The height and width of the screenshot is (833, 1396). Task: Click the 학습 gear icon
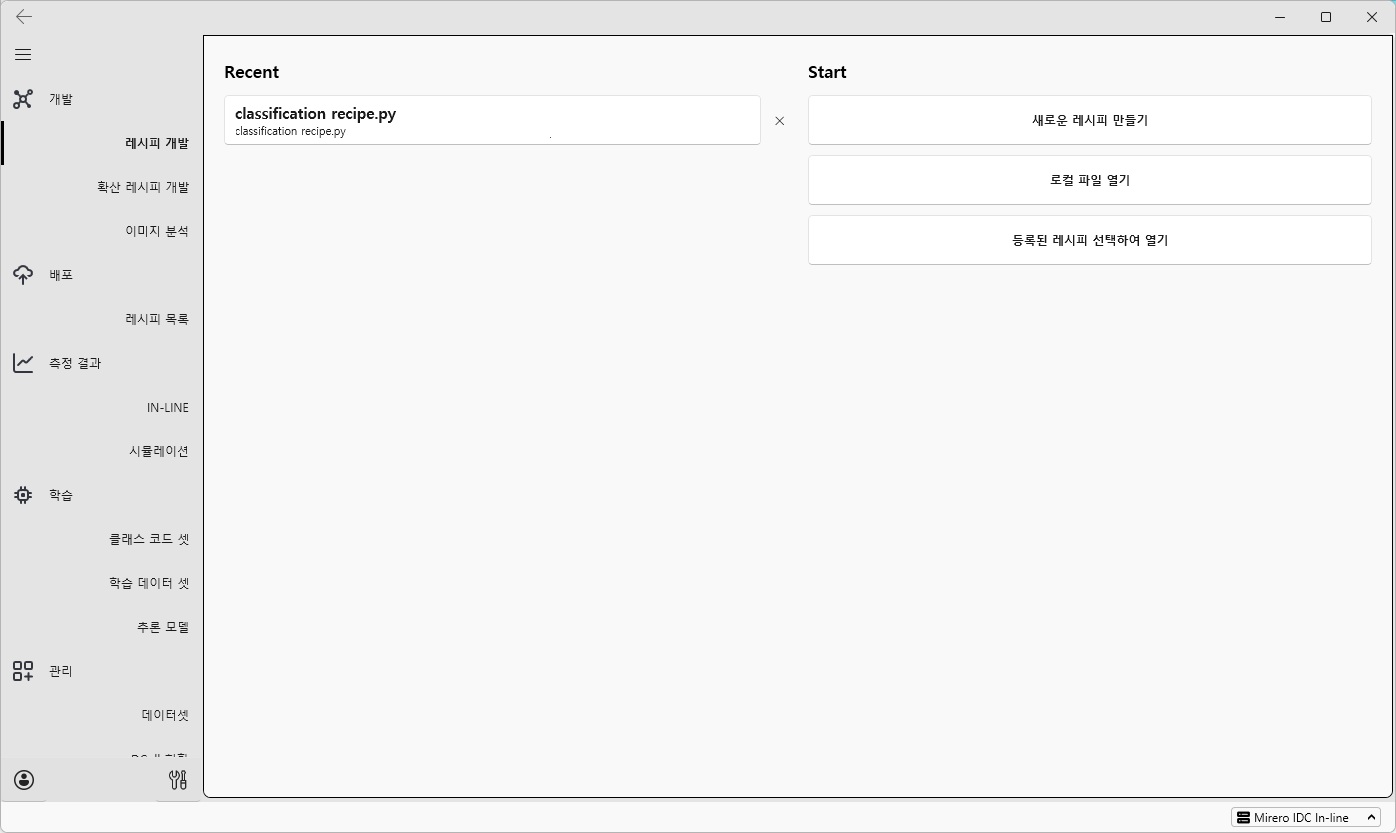(23, 495)
